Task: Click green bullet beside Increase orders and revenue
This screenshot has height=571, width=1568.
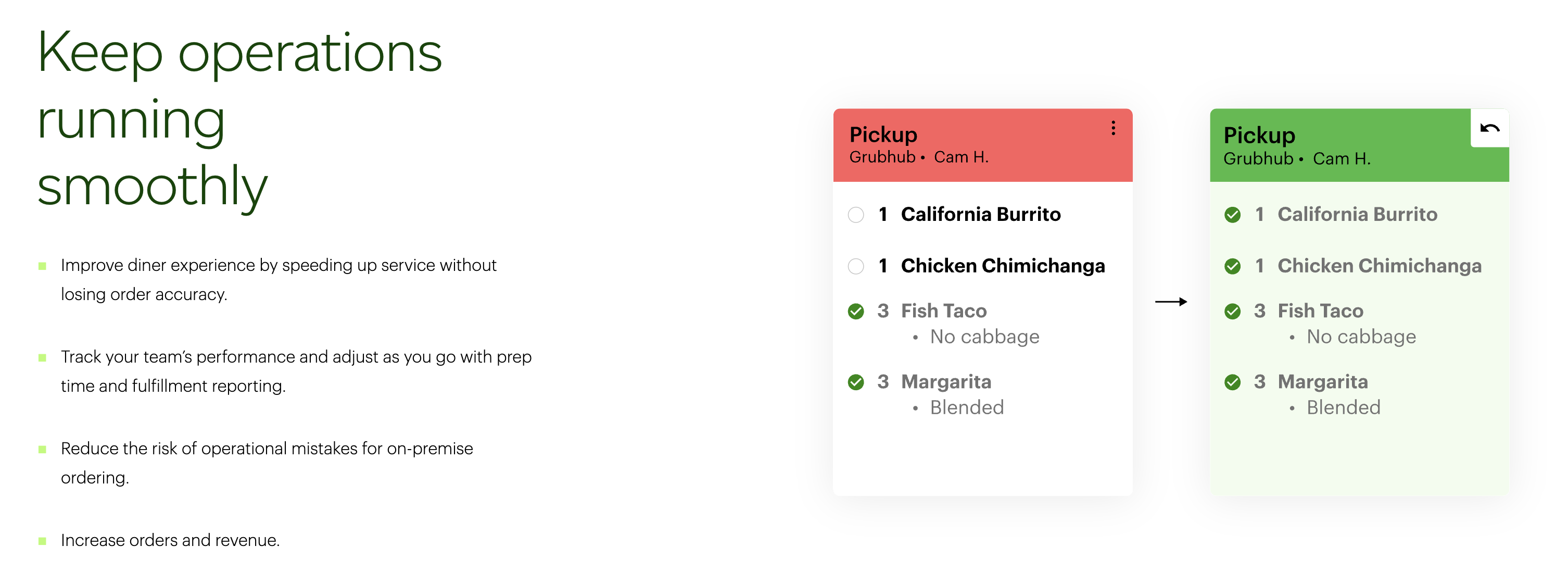Action: pos(42,541)
